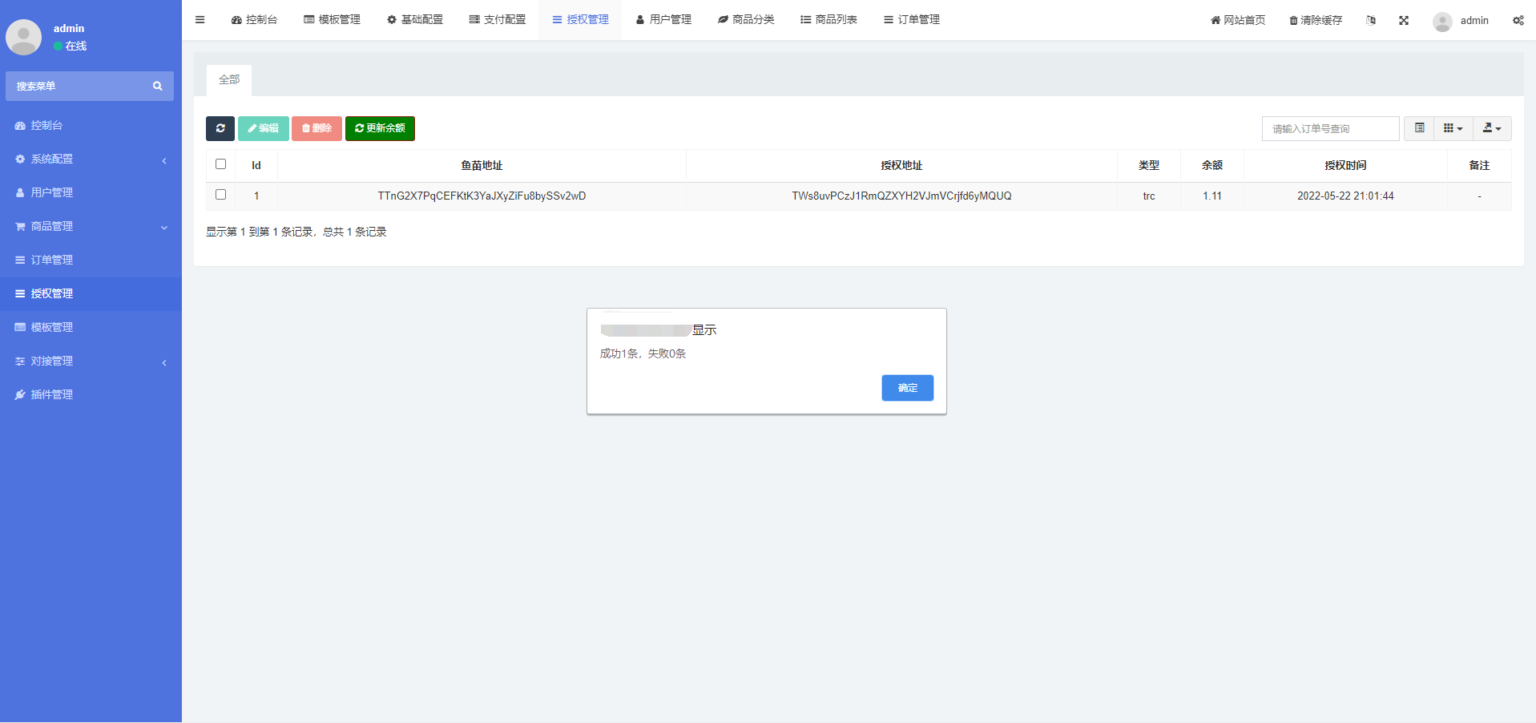Screen dimensions: 1536x723
Task: Tick the select-all checkbox in the table header
Action: coord(221,164)
